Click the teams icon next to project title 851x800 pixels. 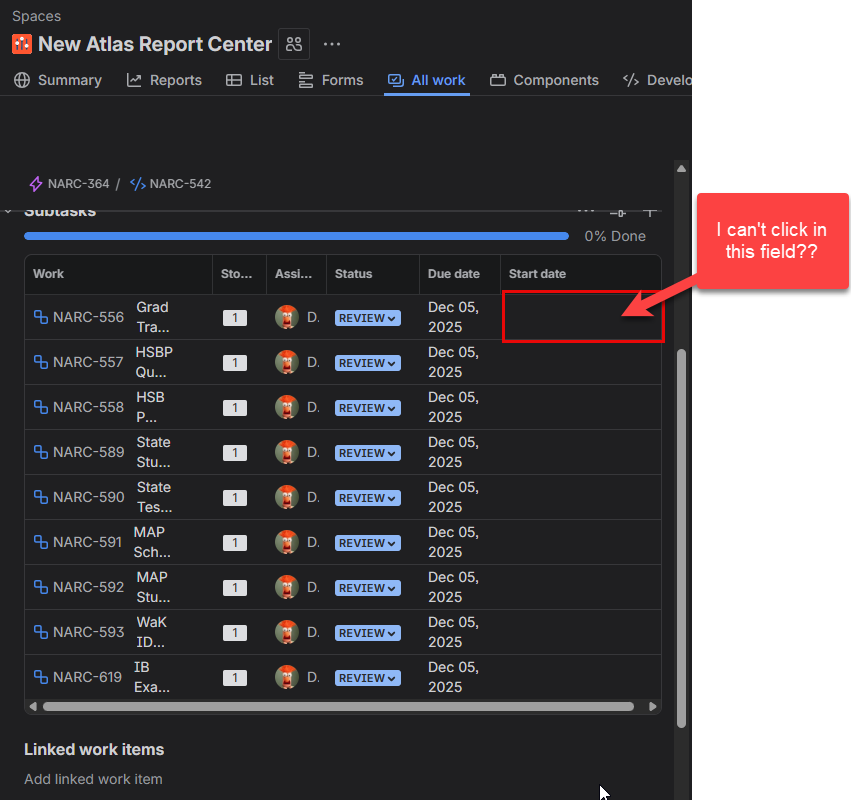point(293,44)
